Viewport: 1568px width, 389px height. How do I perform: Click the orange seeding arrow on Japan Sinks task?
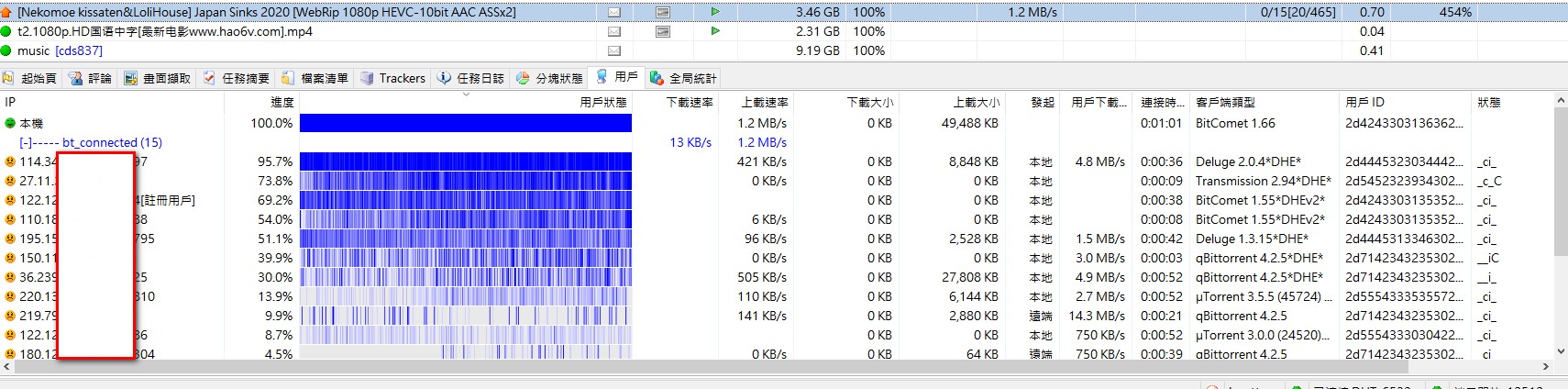6,12
